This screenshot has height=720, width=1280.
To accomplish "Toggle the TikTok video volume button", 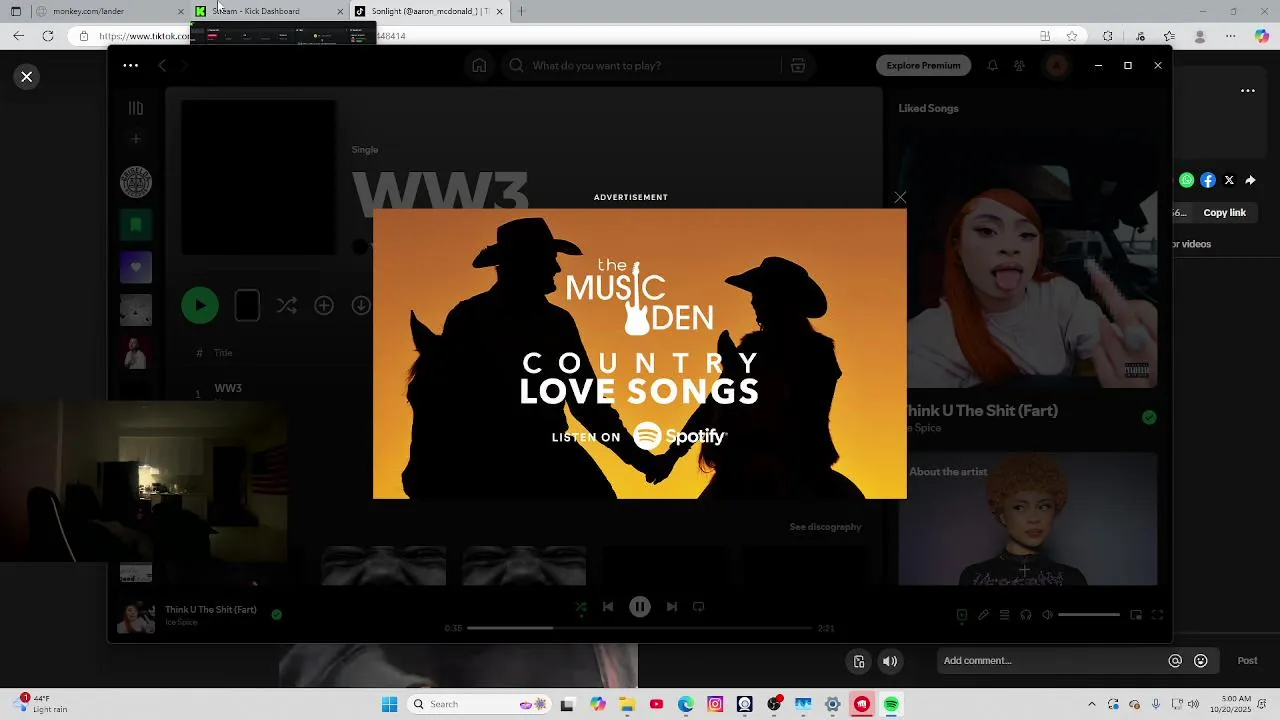I will tap(890, 661).
